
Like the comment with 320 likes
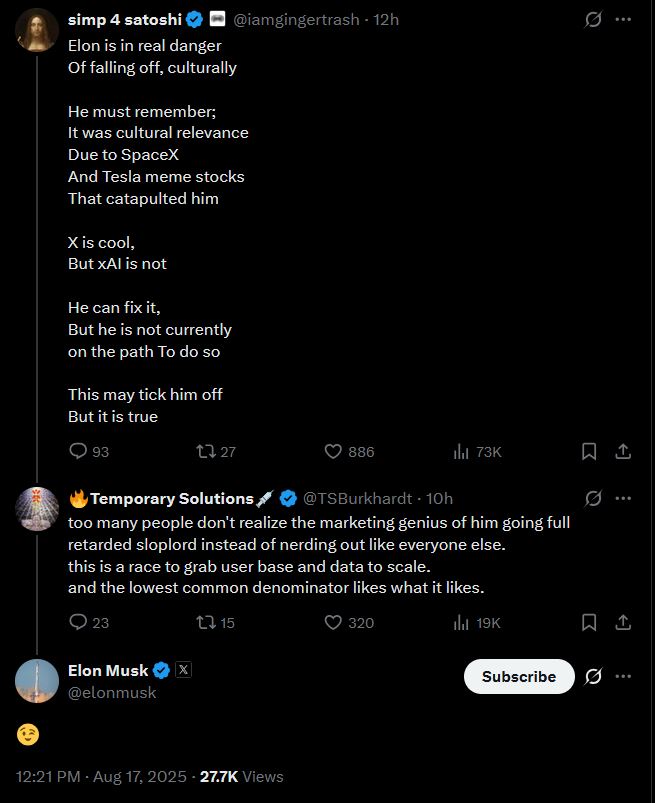click(334, 622)
